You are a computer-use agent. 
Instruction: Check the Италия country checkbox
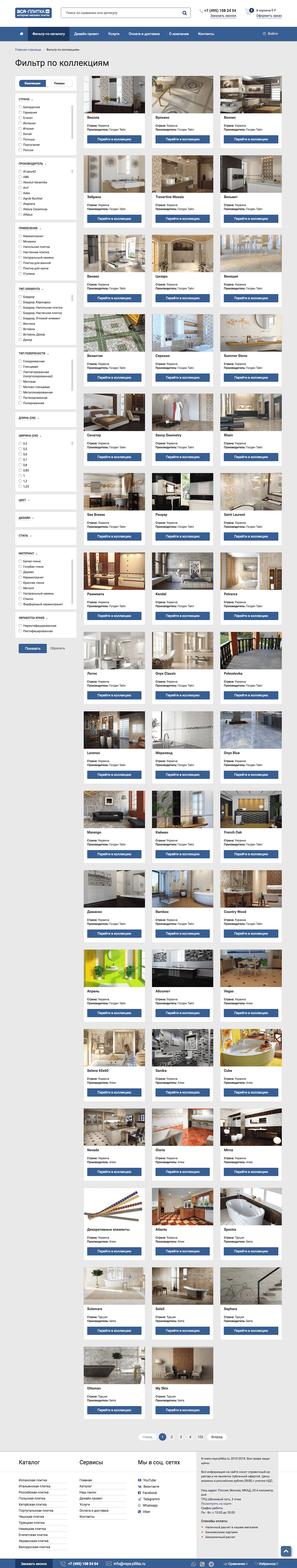[x=20, y=128]
